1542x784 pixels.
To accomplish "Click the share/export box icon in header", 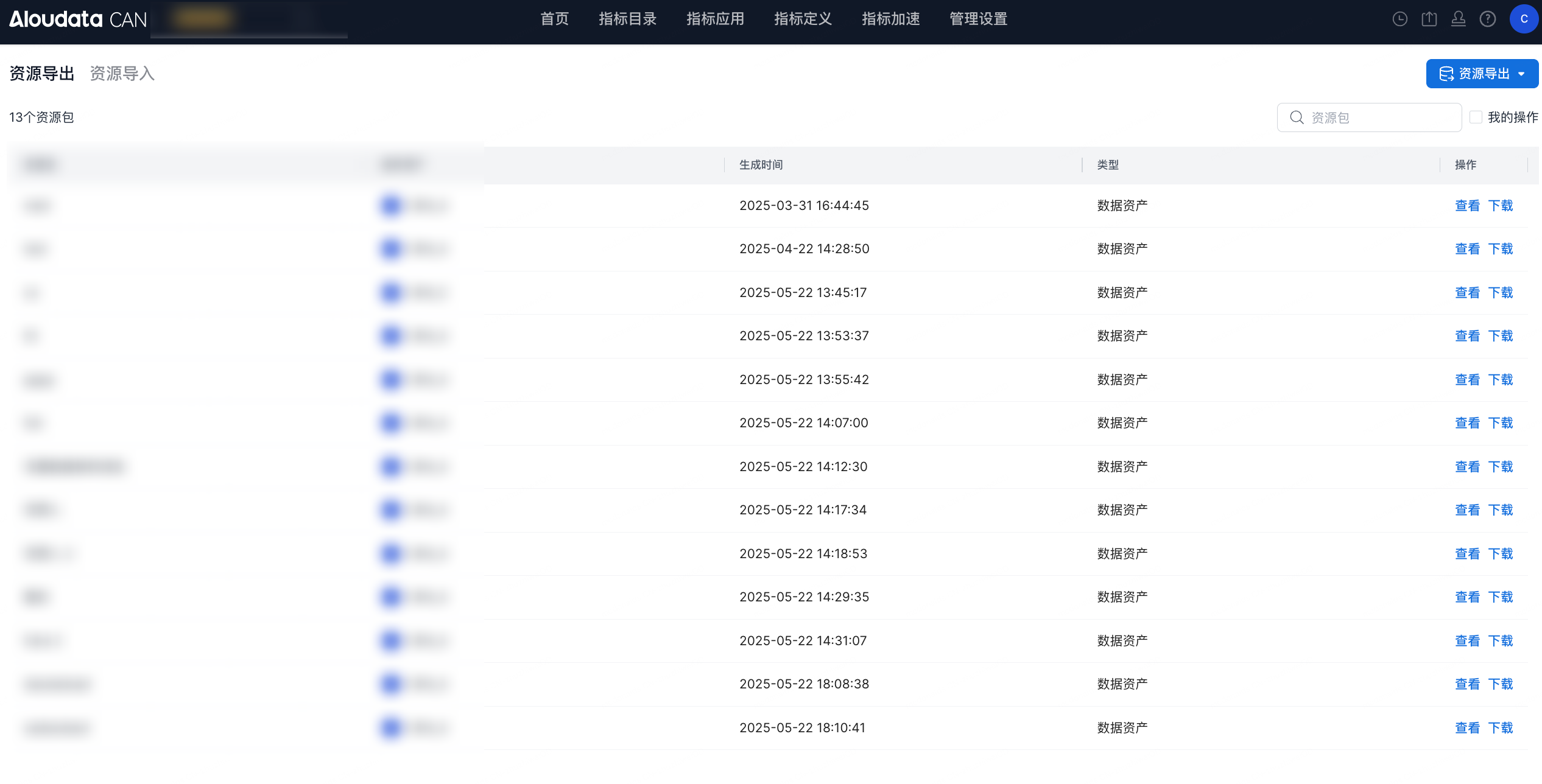I will pos(1429,19).
